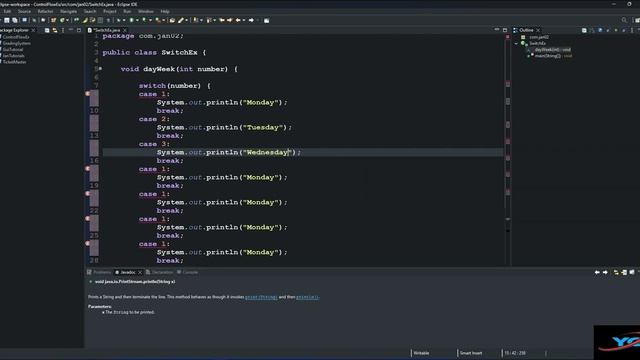Image resolution: width=640 pixels, height=360 pixels.
Task: Close the Javadoc tab
Action: click(140, 272)
